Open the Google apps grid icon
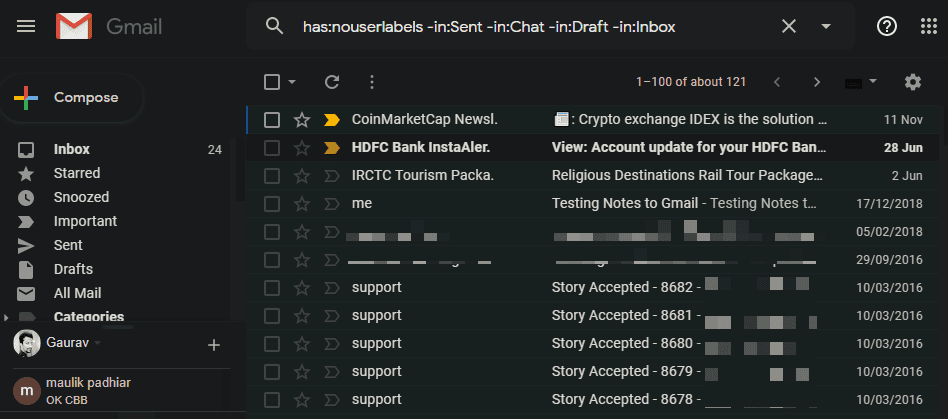The width and height of the screenshot is (948, 419). [x=927, y=26]
